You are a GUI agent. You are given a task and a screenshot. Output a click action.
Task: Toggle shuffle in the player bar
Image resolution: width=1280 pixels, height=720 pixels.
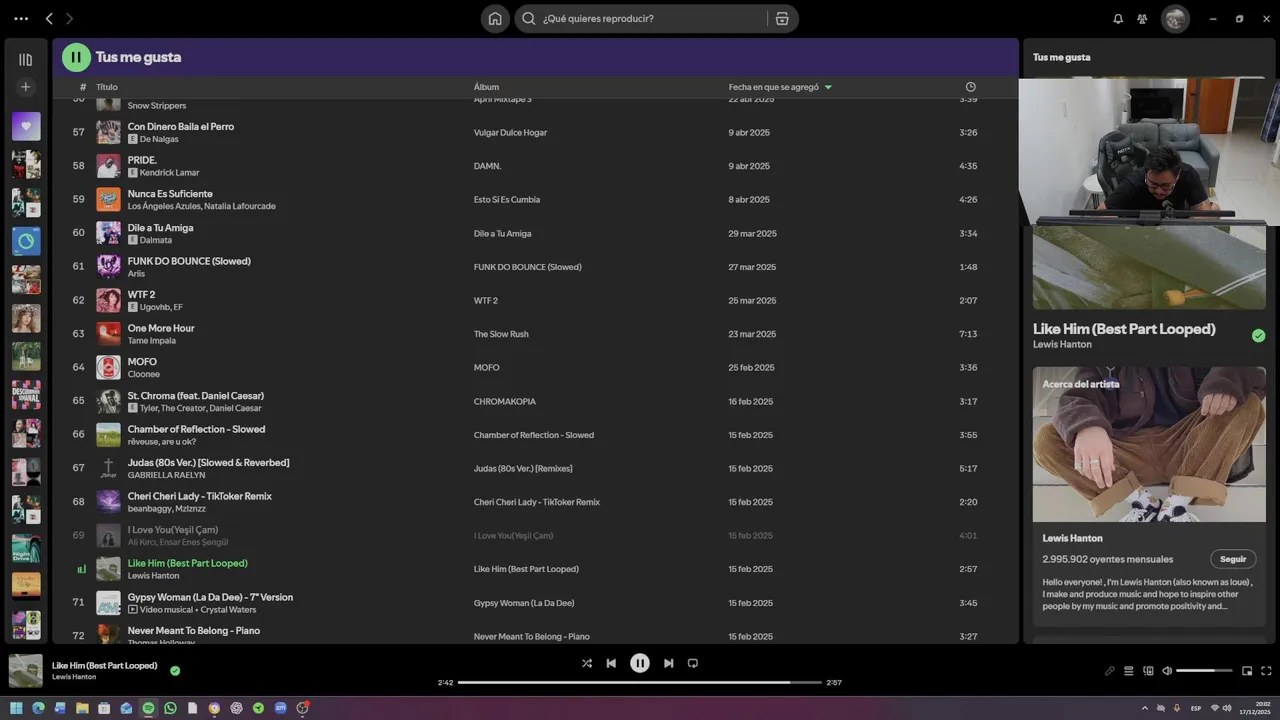coord(587,663)
